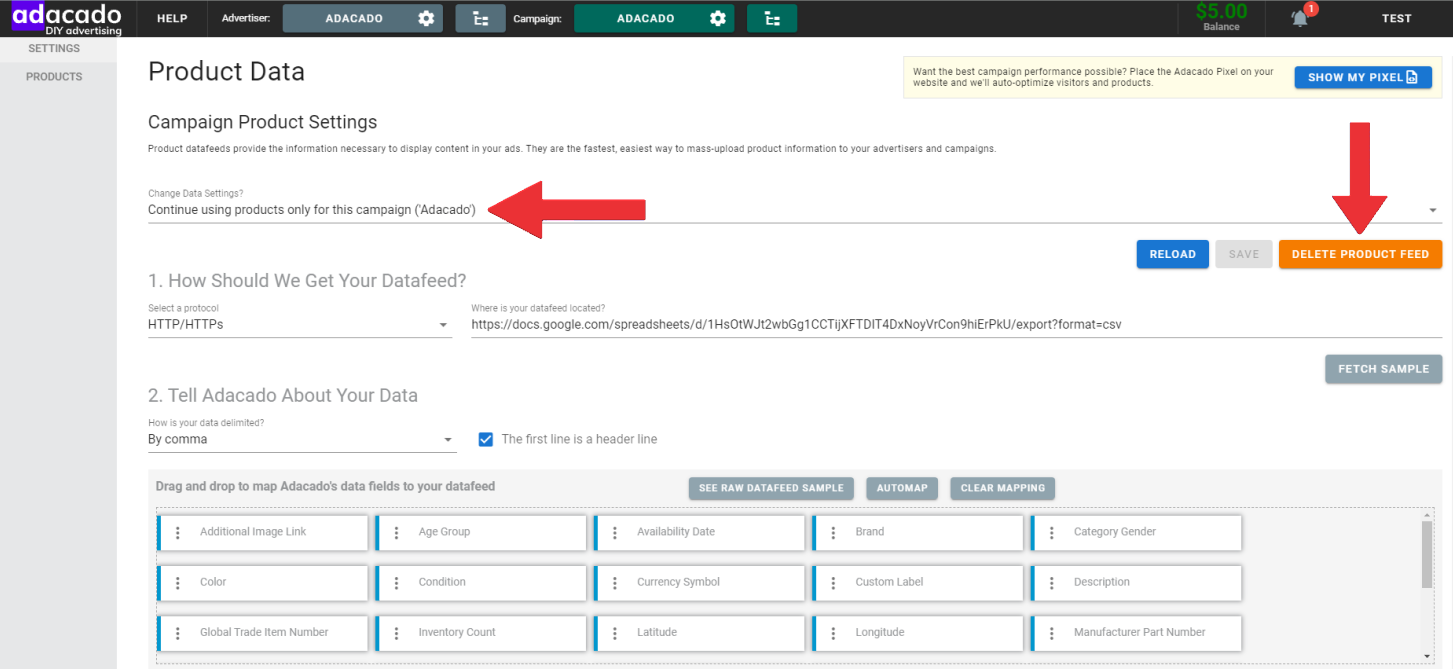
Task: Toggle 'The first line is a header line'
Action: click(486, 439)
